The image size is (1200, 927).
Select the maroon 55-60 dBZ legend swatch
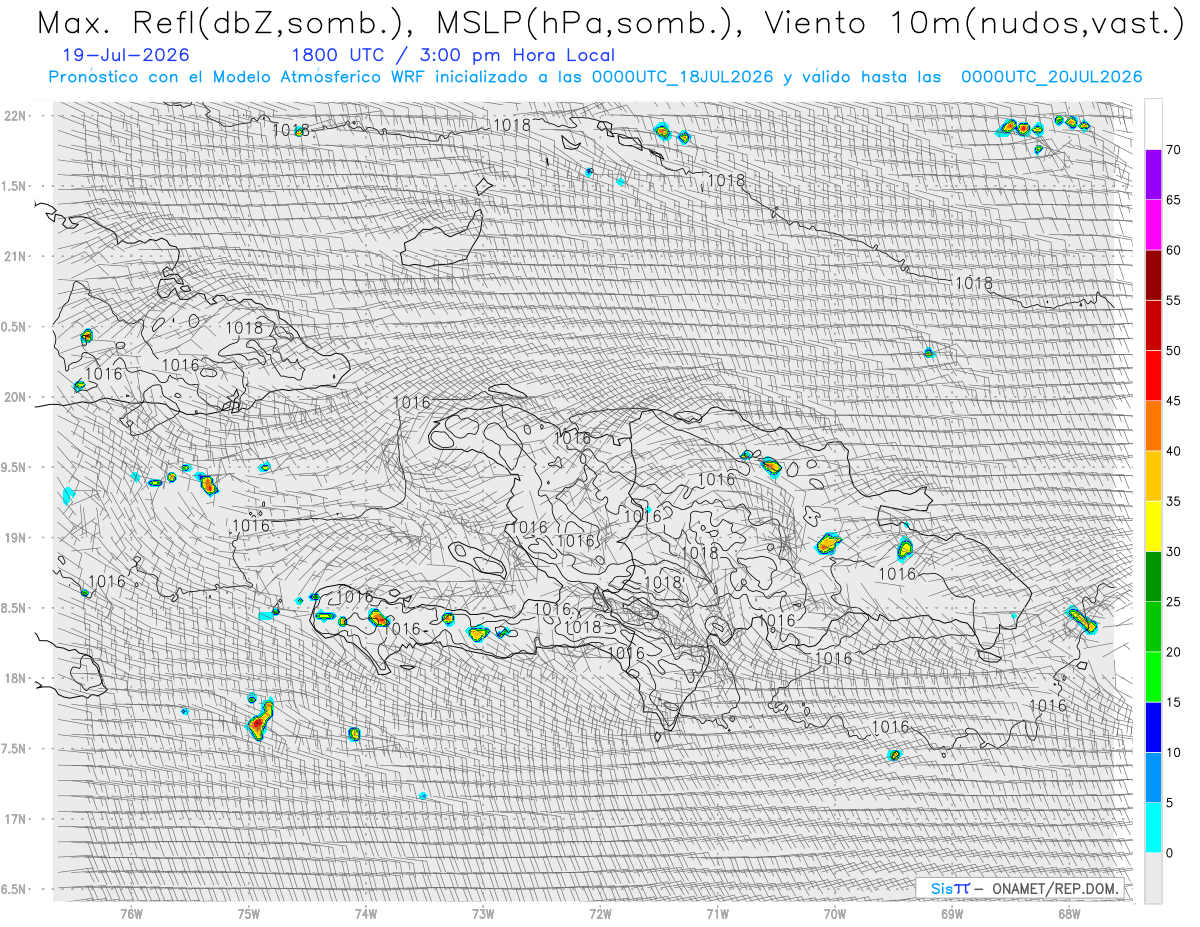point(1153,275)
